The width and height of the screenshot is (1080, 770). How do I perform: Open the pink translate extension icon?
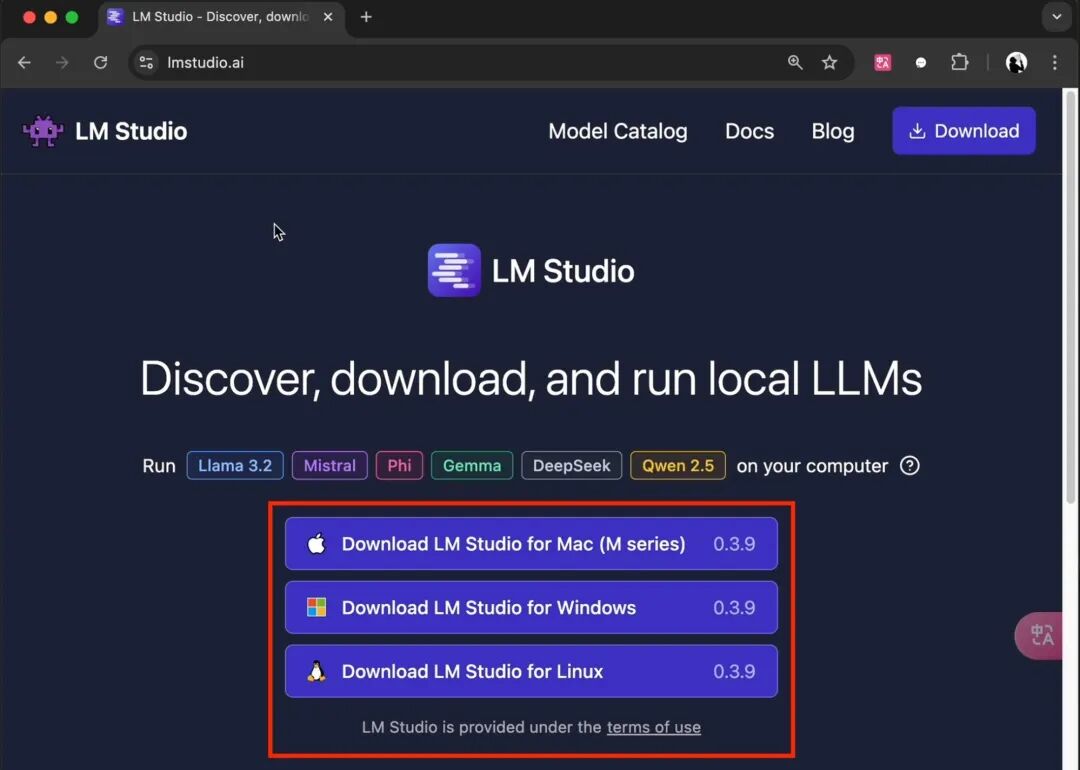coord(882,63)
